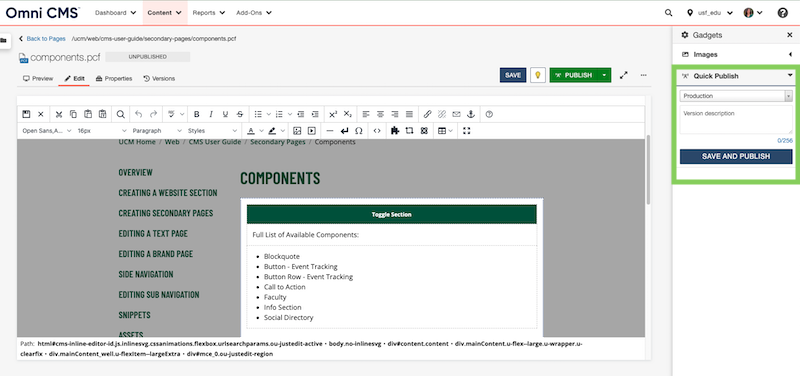Image resolution: width=800 pixels, height=376 pixels.
Task: Center align the text
Action: point(380,114)
